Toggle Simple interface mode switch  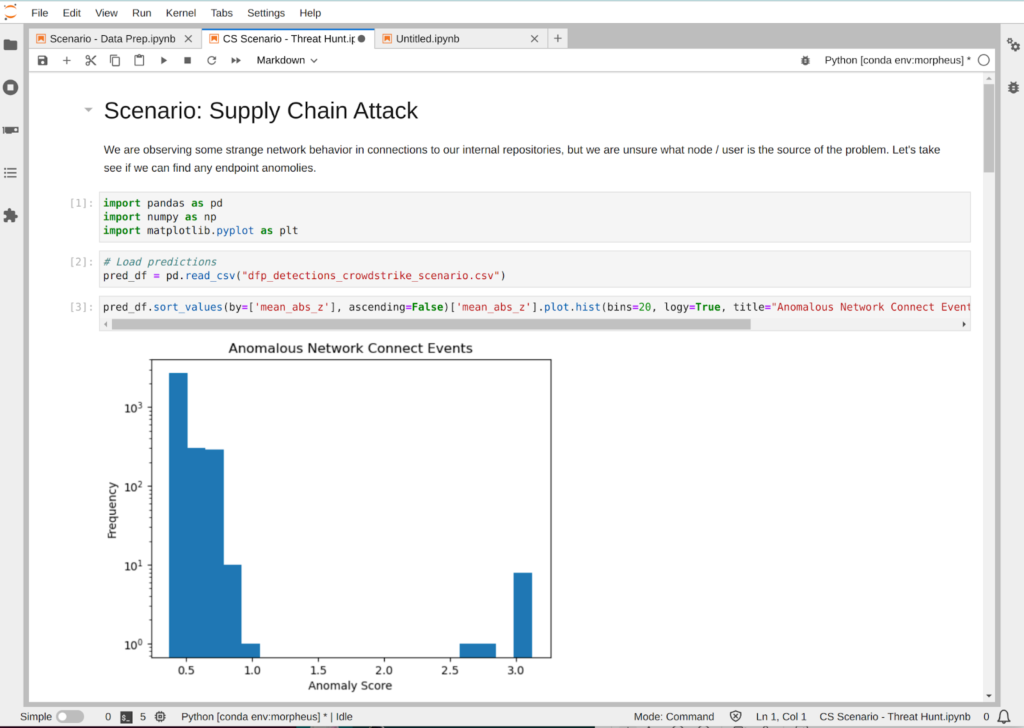(x=70, y=717)
